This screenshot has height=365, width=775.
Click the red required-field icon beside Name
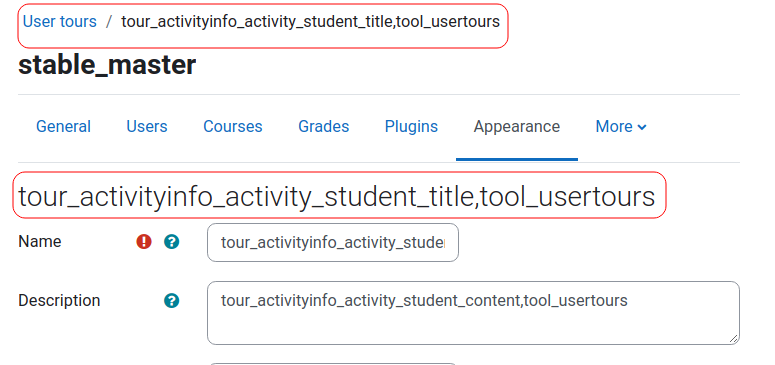click(x=144, y=242)
